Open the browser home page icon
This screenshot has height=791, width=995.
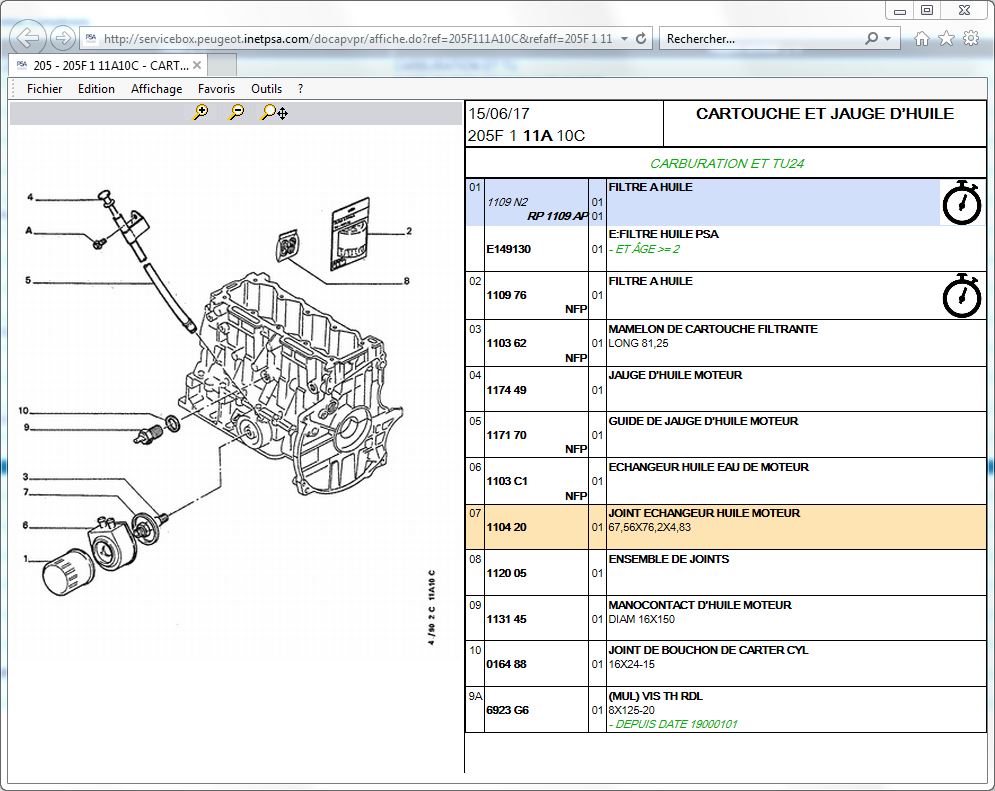[x=922, y=39]
